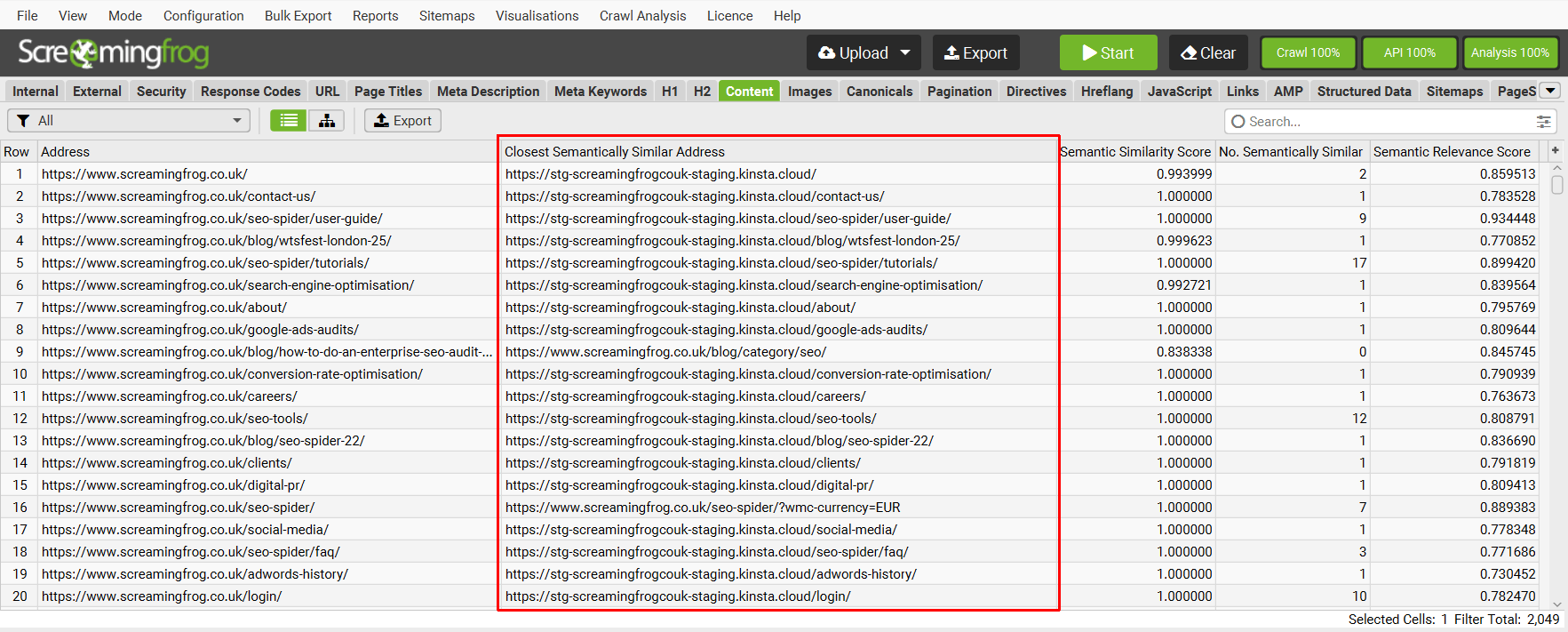Switch to the Links tab
Image resolution: width=1568 pixels, height=632 pixels.
[x=1243, y=91]
